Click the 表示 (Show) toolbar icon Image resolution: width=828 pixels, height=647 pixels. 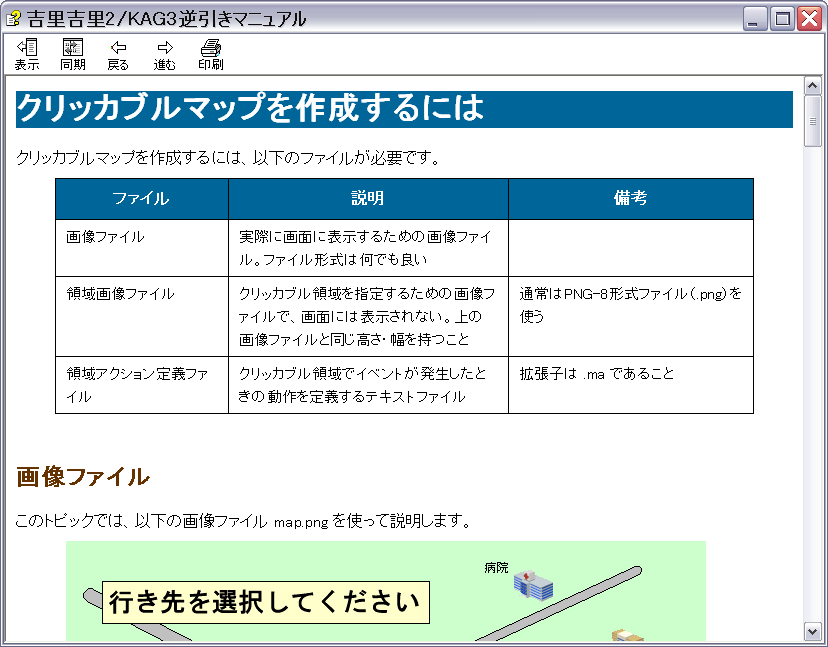(x=27, y=54)
